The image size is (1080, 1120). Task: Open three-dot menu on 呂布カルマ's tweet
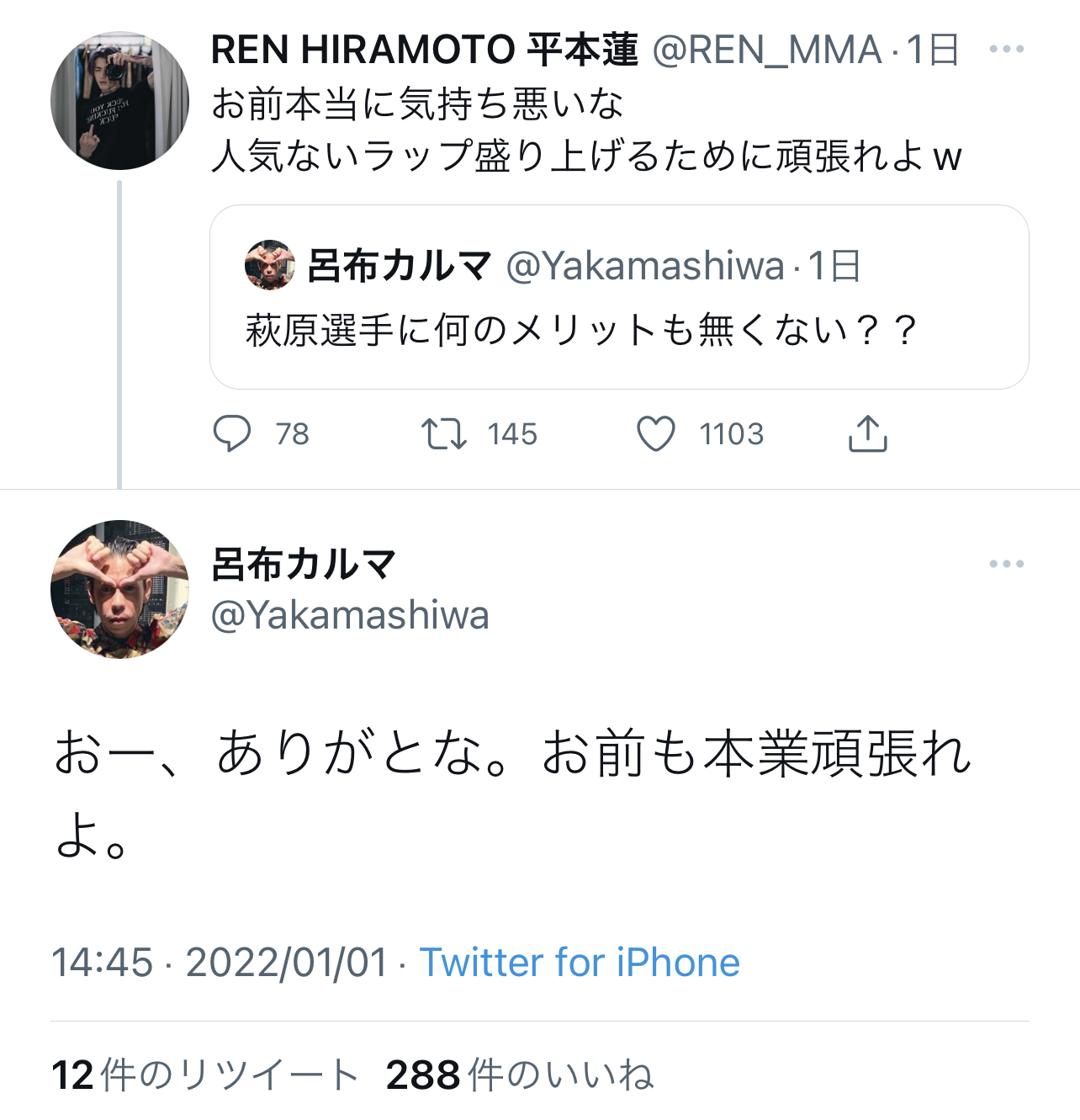tap(1006, 564)
